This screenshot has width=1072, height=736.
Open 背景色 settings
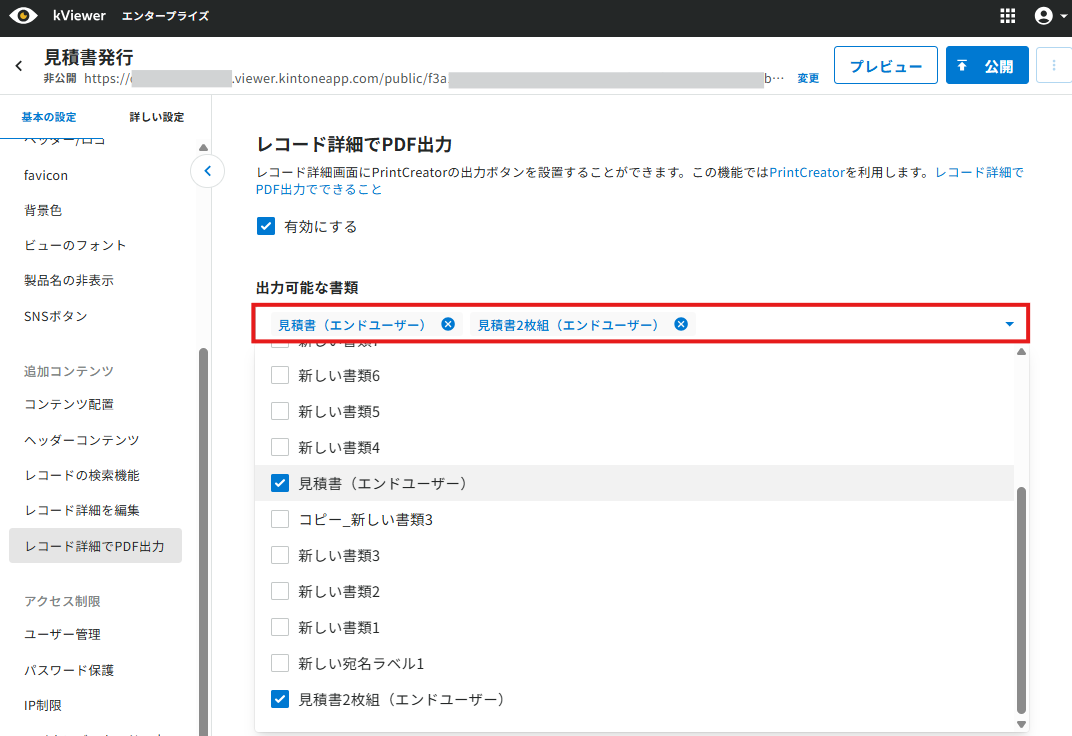[43, 210]
